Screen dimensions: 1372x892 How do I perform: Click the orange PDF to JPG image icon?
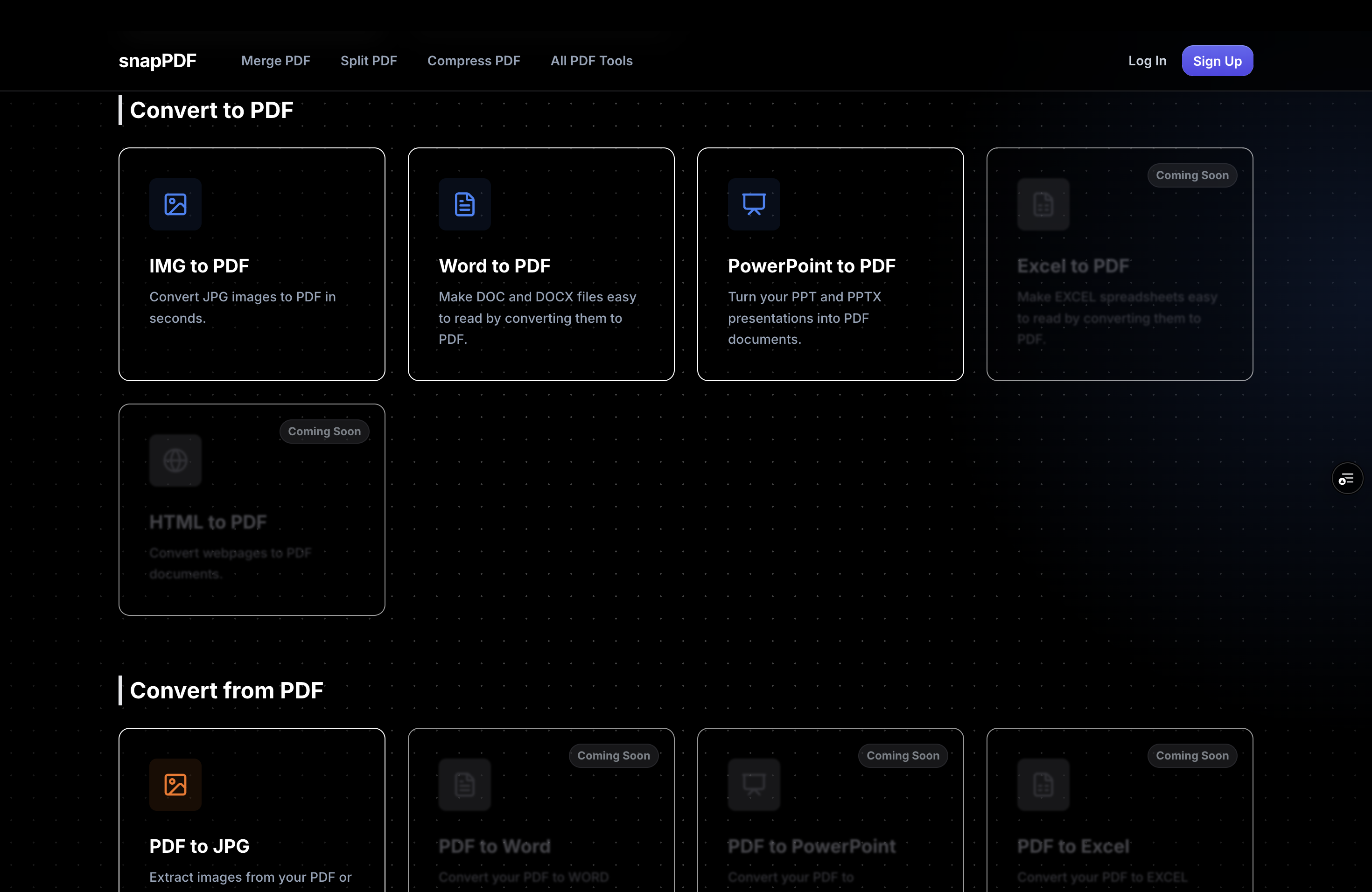click(x=175, y=784)
